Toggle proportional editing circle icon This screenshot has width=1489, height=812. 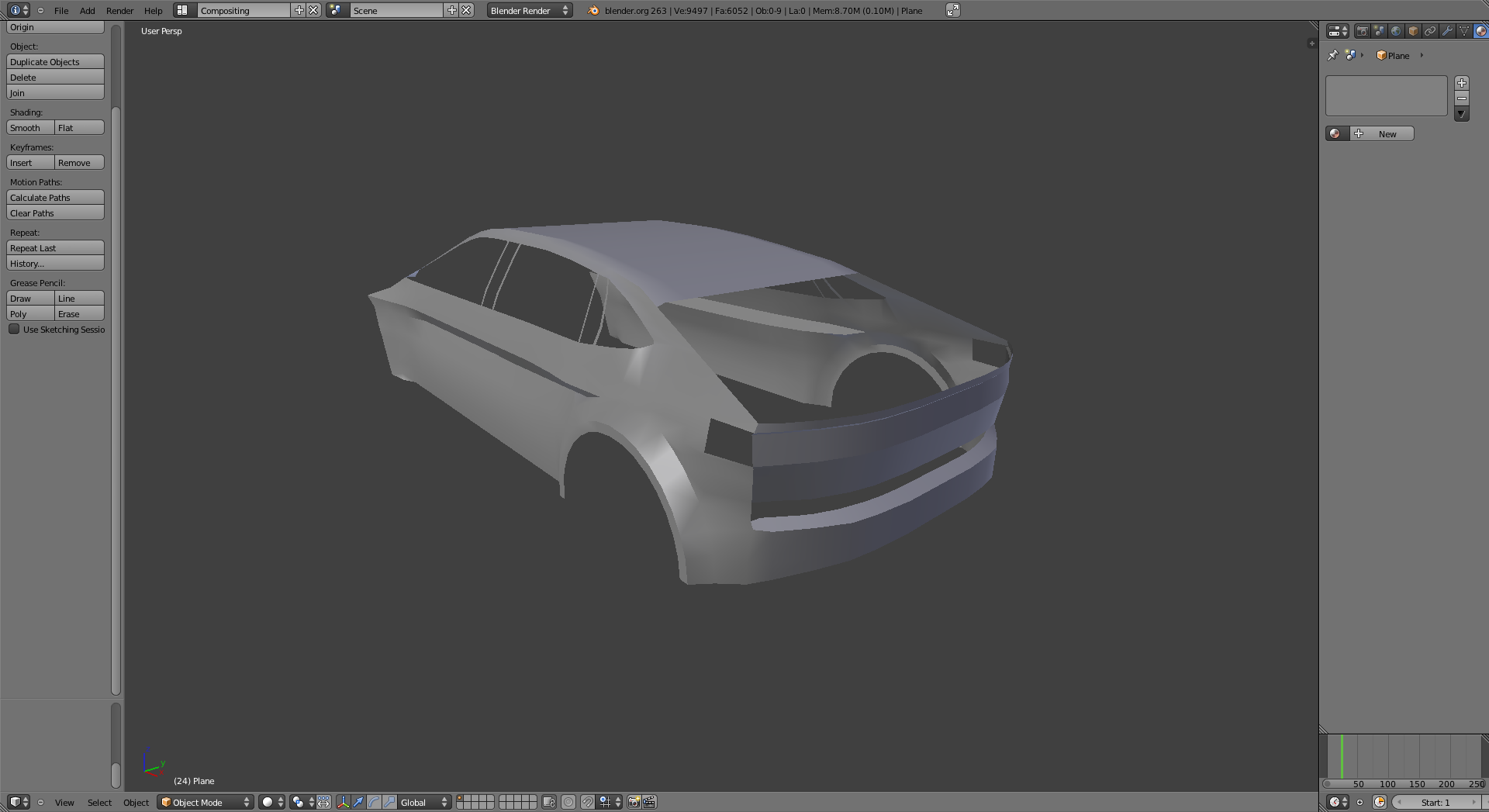pos(568,802)
